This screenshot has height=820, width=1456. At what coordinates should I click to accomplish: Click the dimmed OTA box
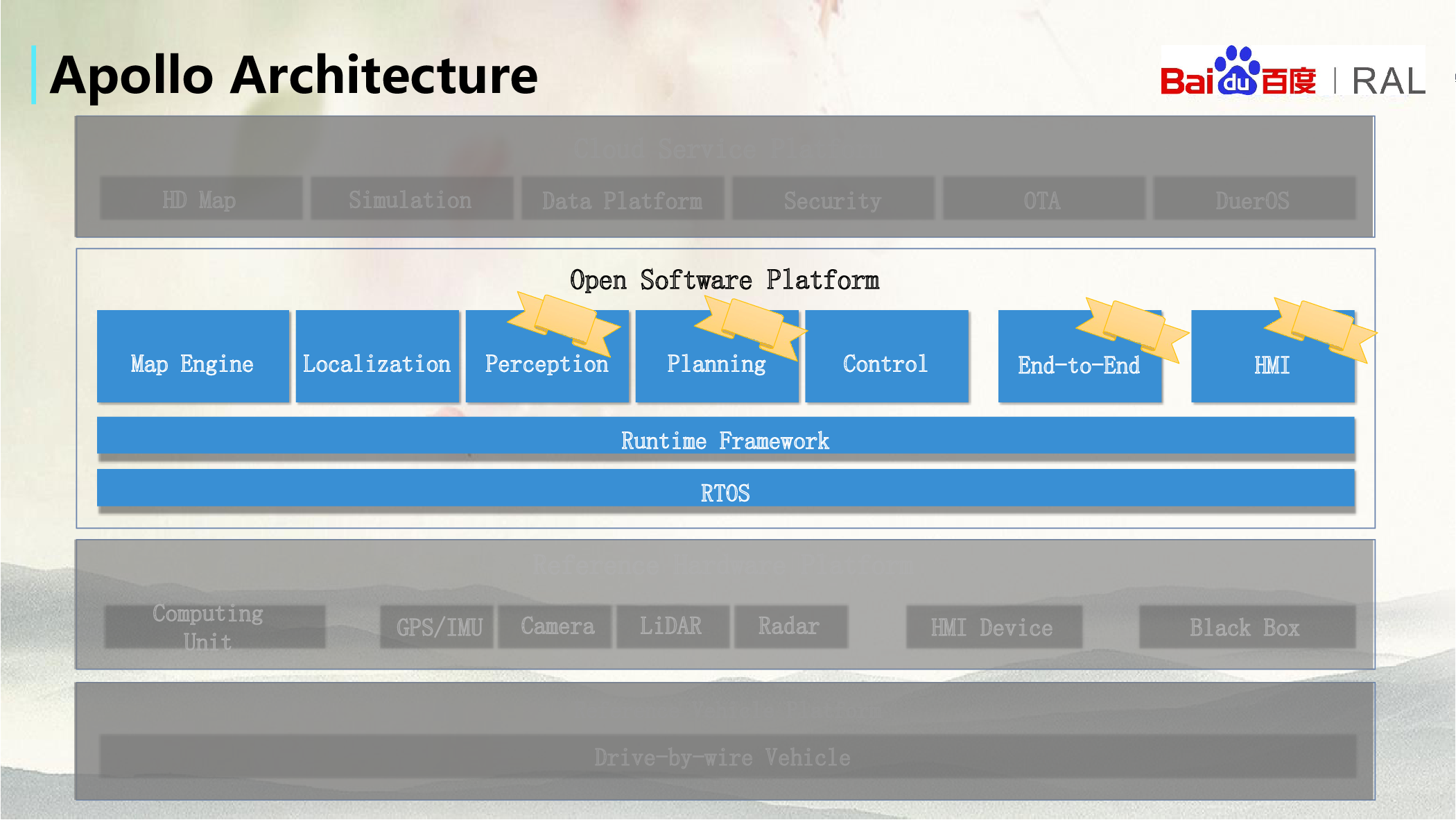[1044, 198]
